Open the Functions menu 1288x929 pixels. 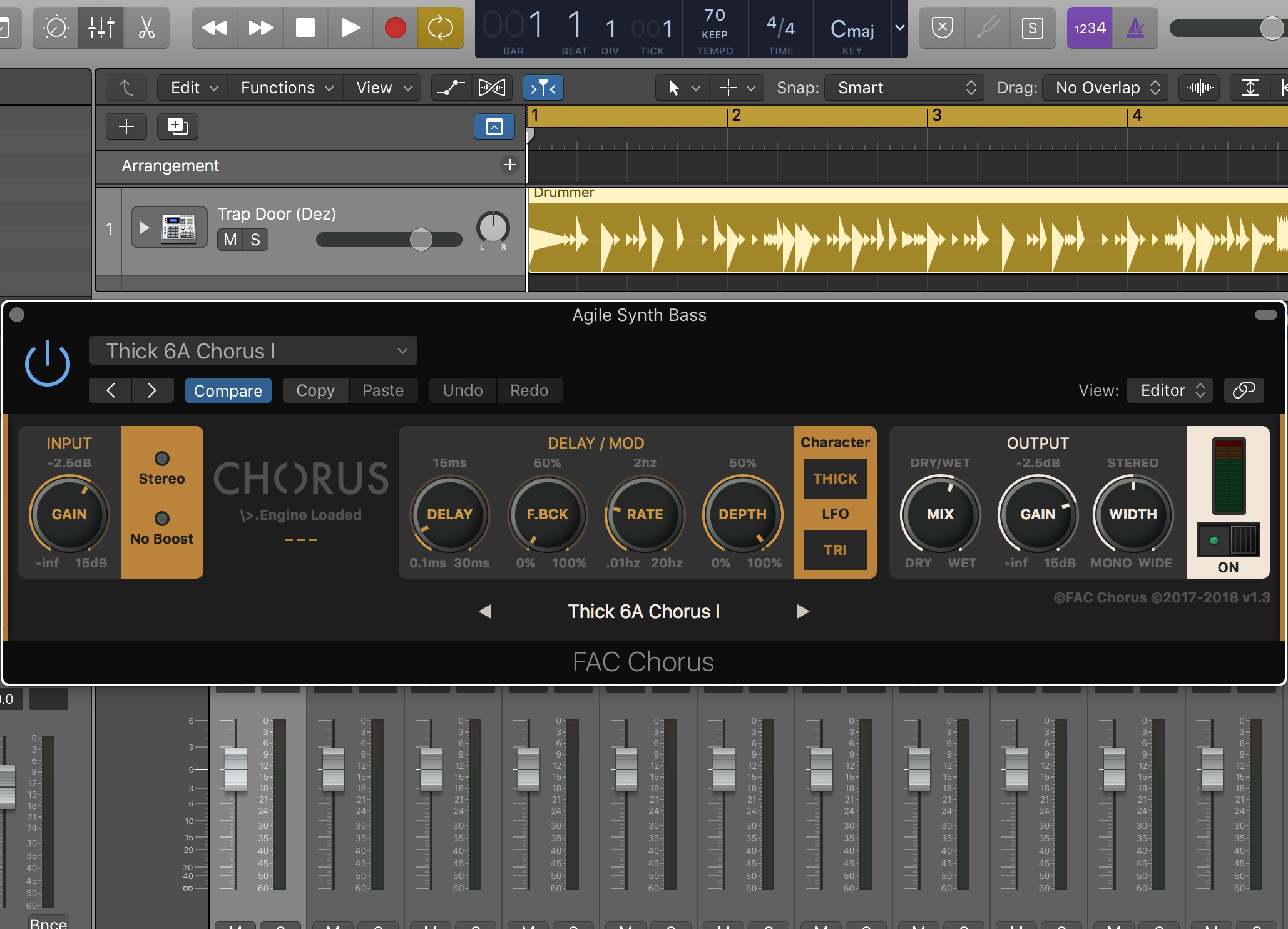[x=286, y=88]
